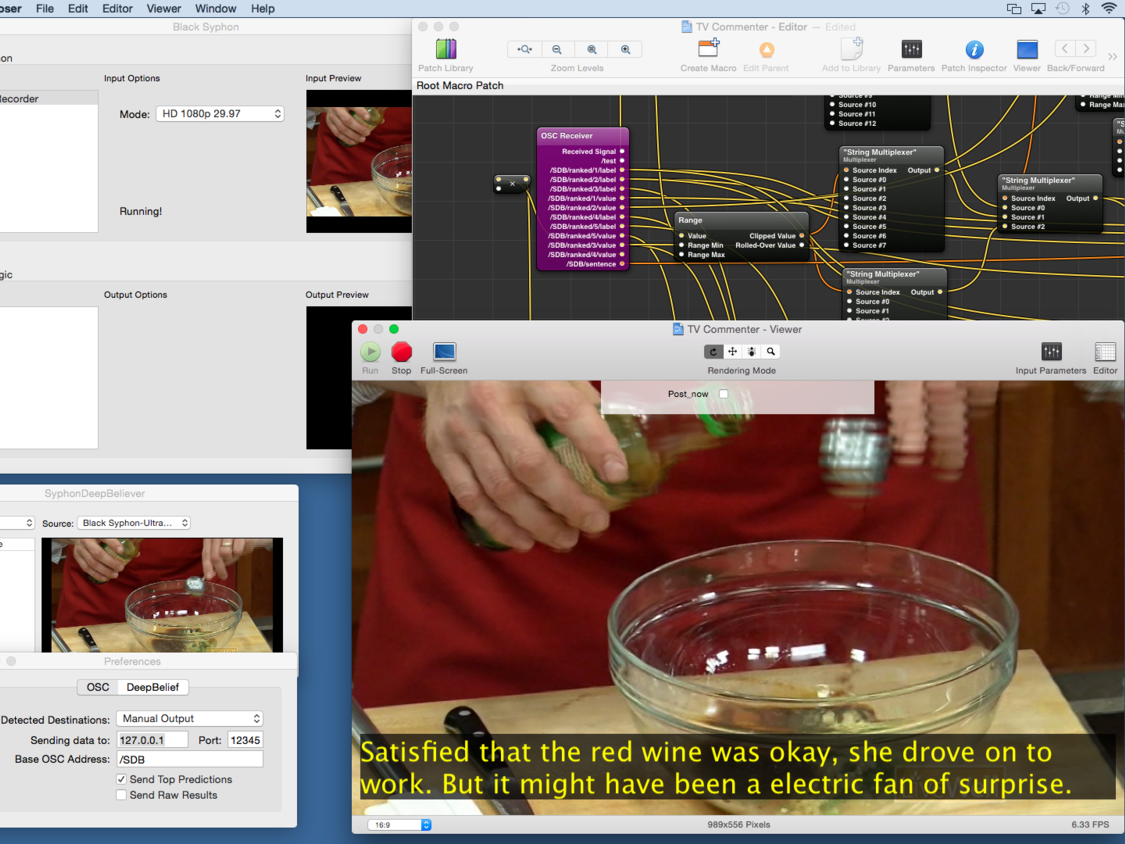The width and height of the screenshot is (1125, 844).
Task: Select the magnifier Rendering Mode icon
Action: (771, 352)
